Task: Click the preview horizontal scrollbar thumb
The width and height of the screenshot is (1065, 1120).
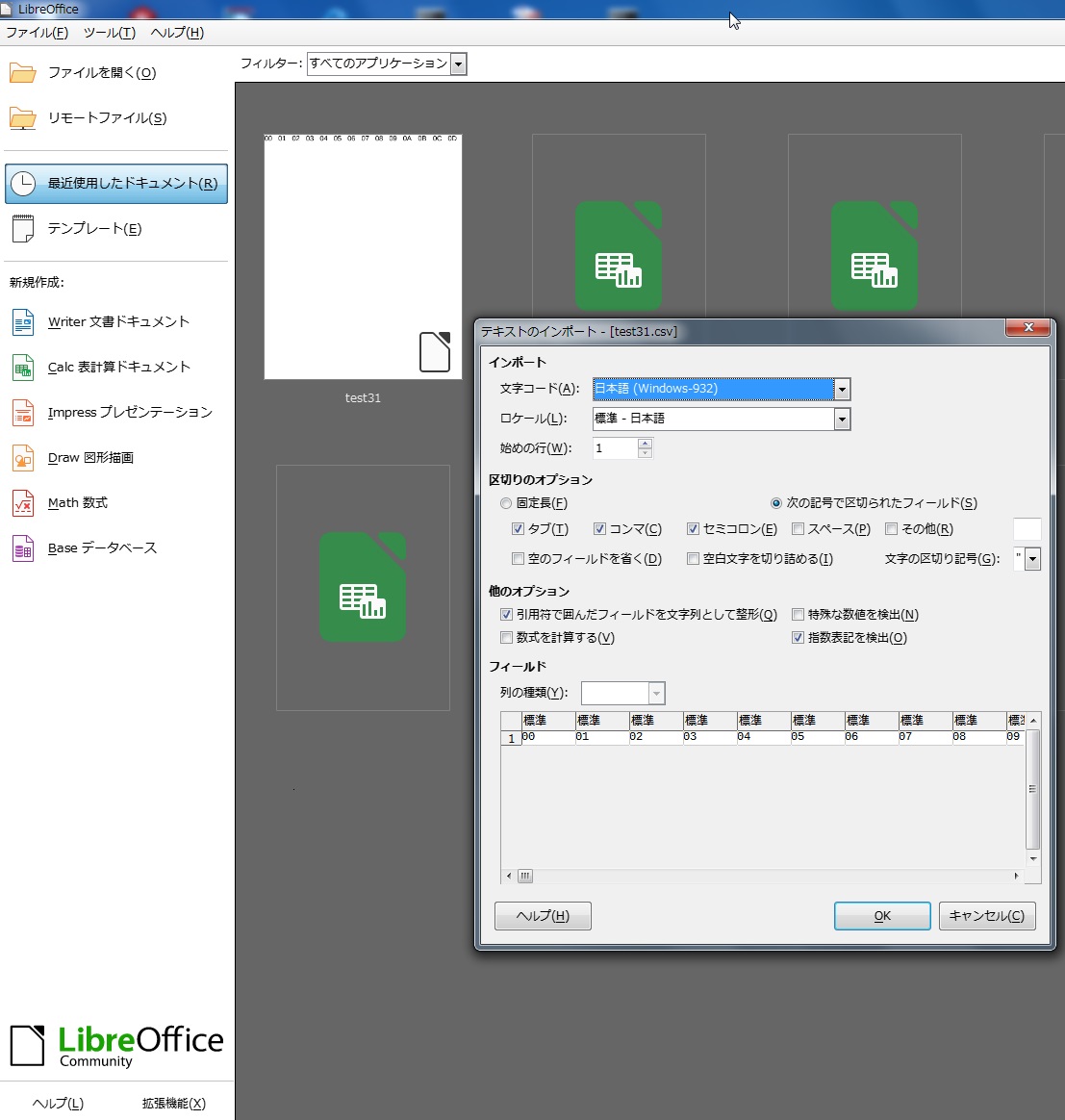Action: pyautogui.click(x=525, y=877)
